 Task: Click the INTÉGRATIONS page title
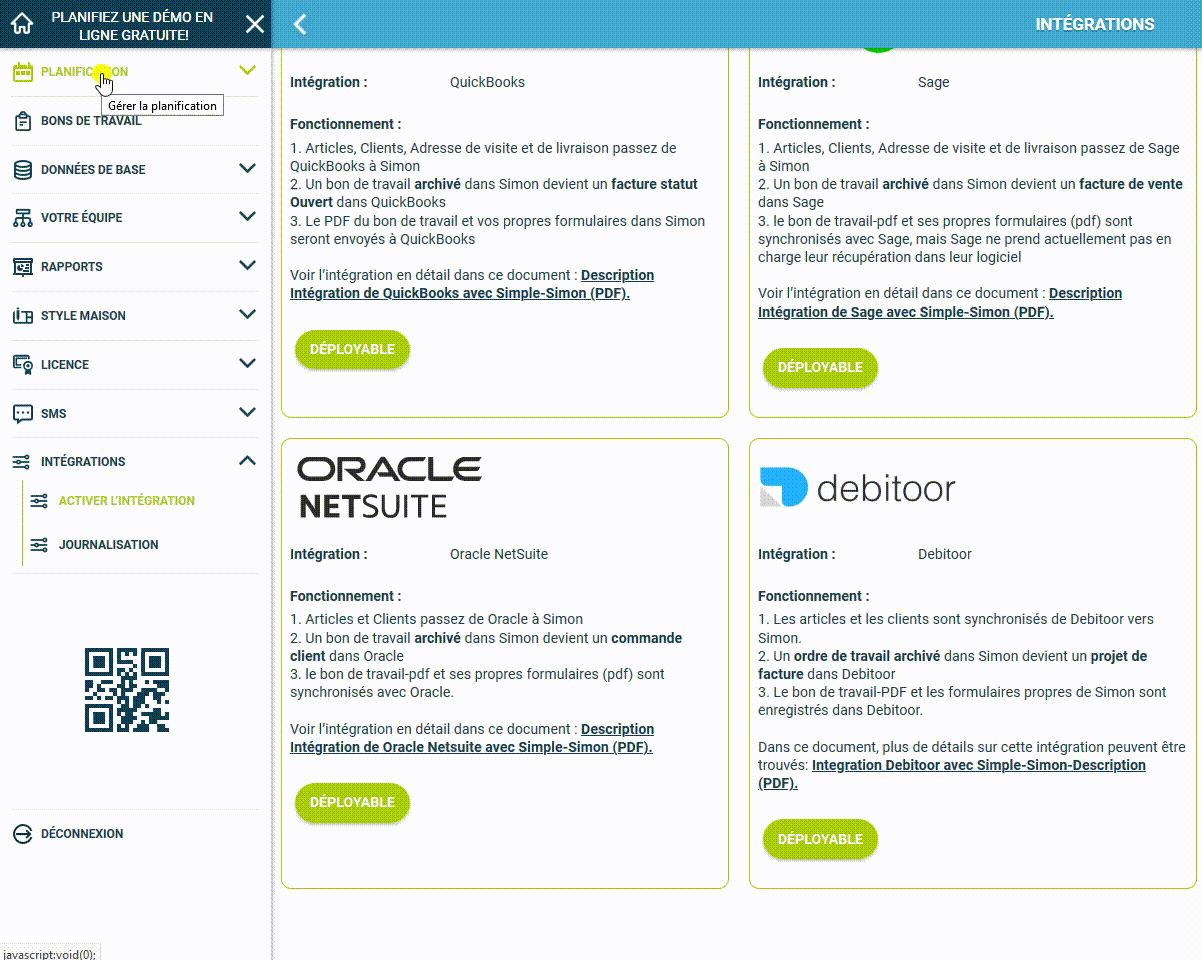(x=1095, y=24)
